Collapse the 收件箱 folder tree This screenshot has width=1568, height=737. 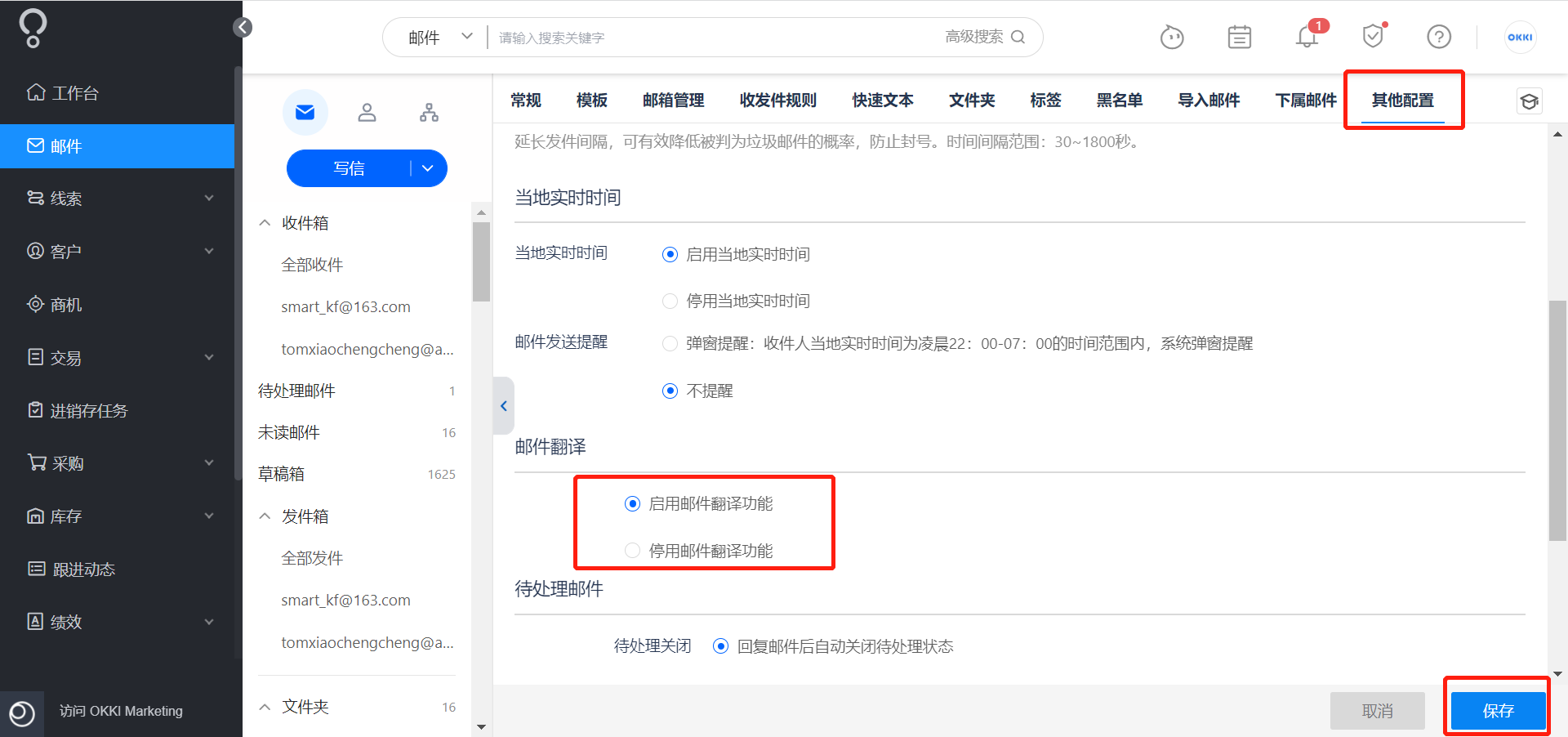[x=265, y=222]
